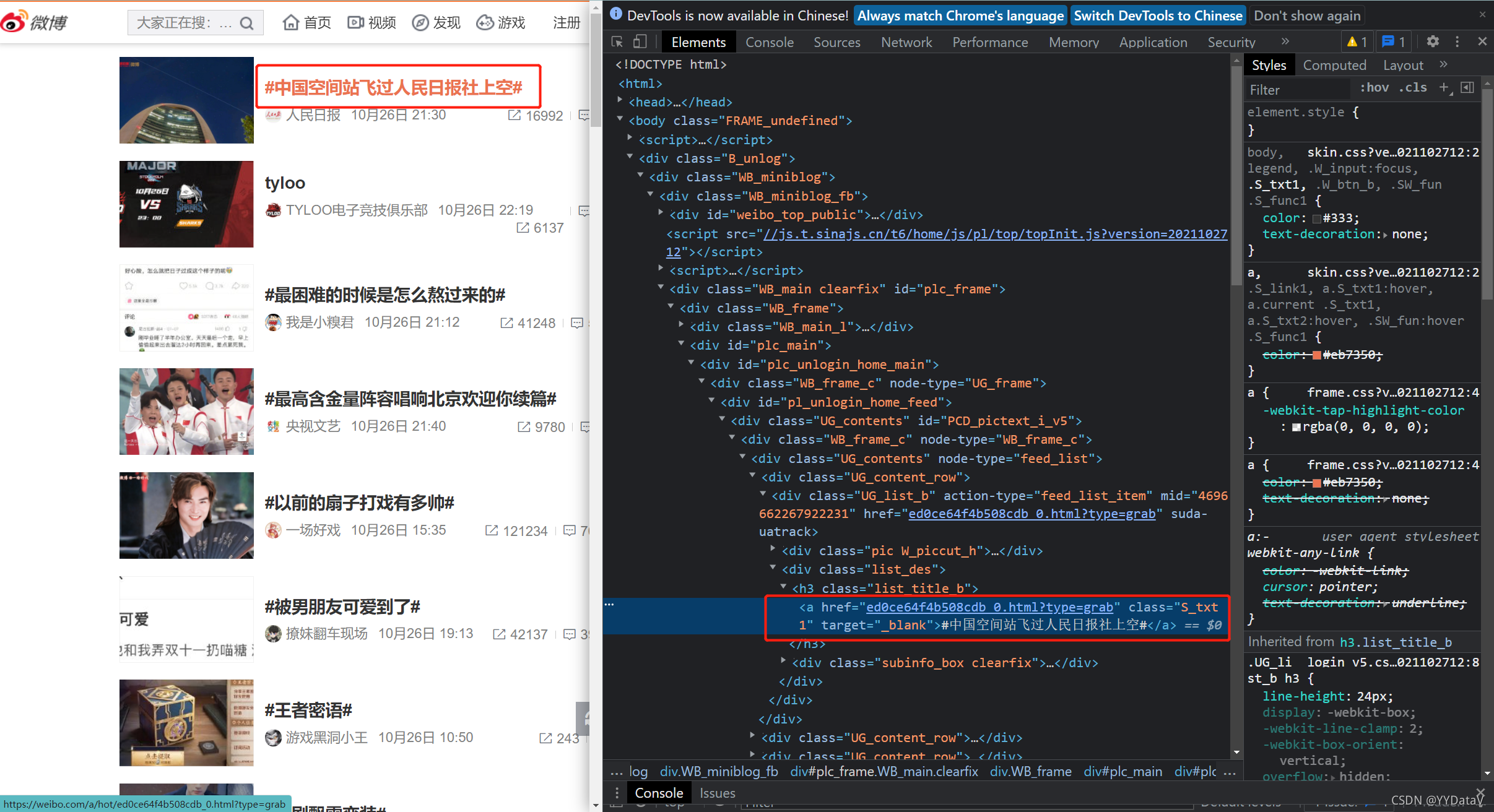Expand the subinfo_box clearfix div
Viewport: 1494px width, 812px height.
coord(782,662)
